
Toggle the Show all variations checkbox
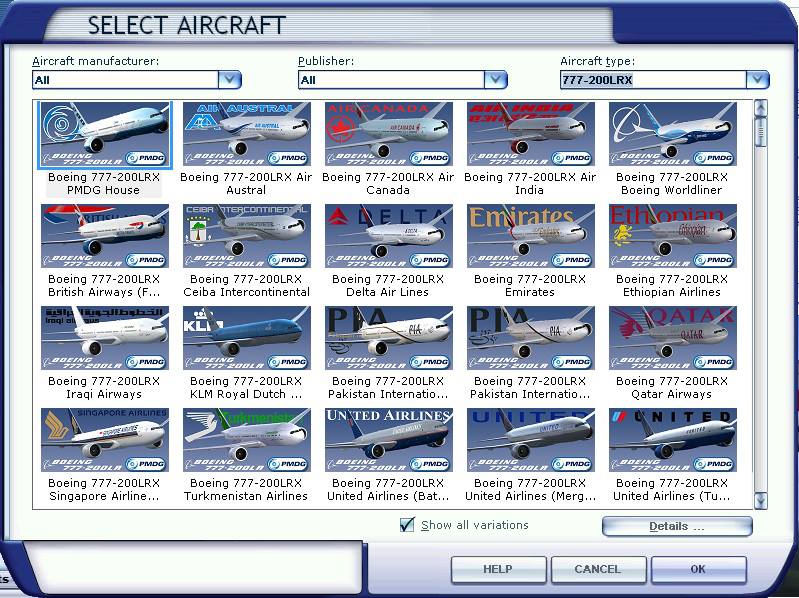(407, 524)
